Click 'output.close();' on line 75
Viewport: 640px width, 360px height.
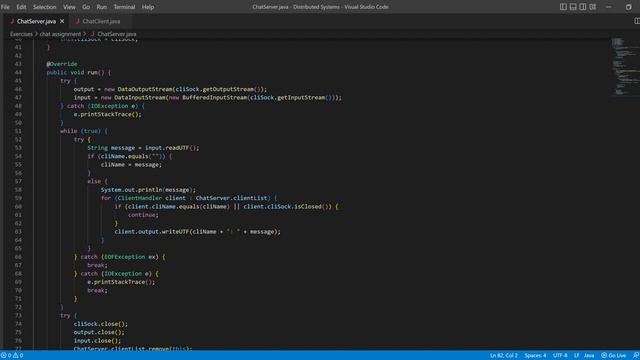click(99, 332)
